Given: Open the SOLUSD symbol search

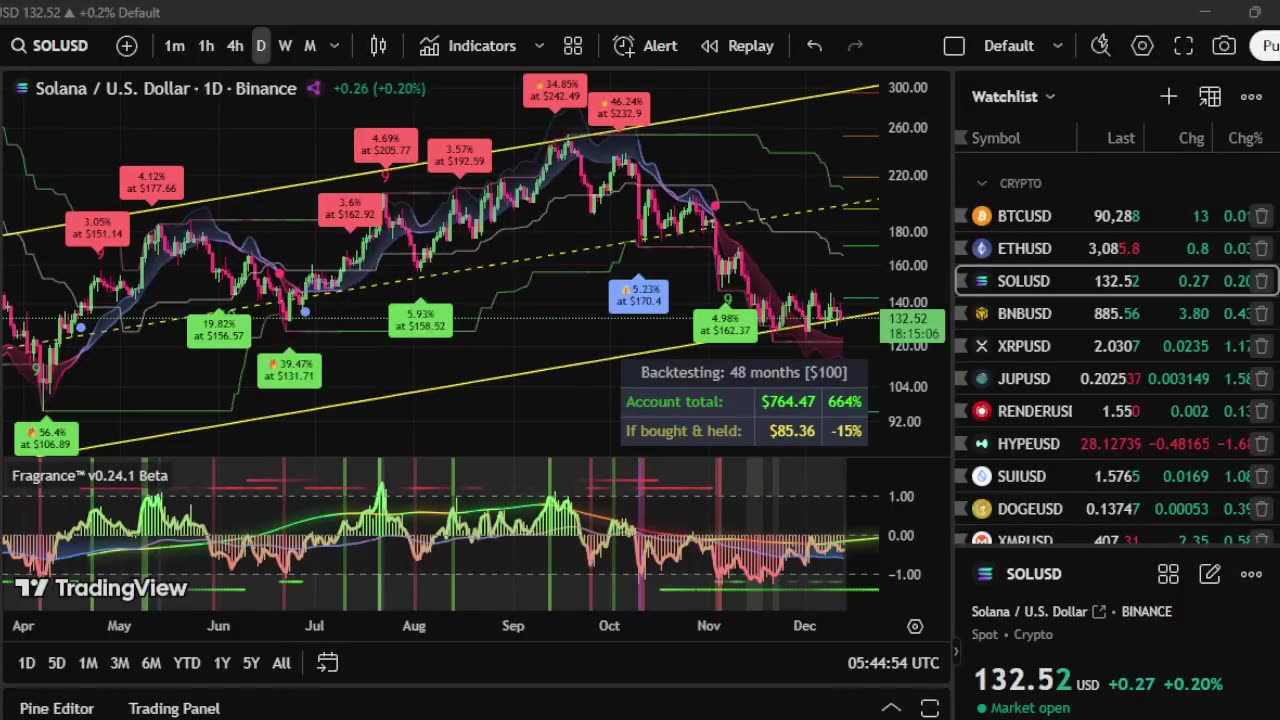Looking at the screenshot, I should (x=50, y=46).
